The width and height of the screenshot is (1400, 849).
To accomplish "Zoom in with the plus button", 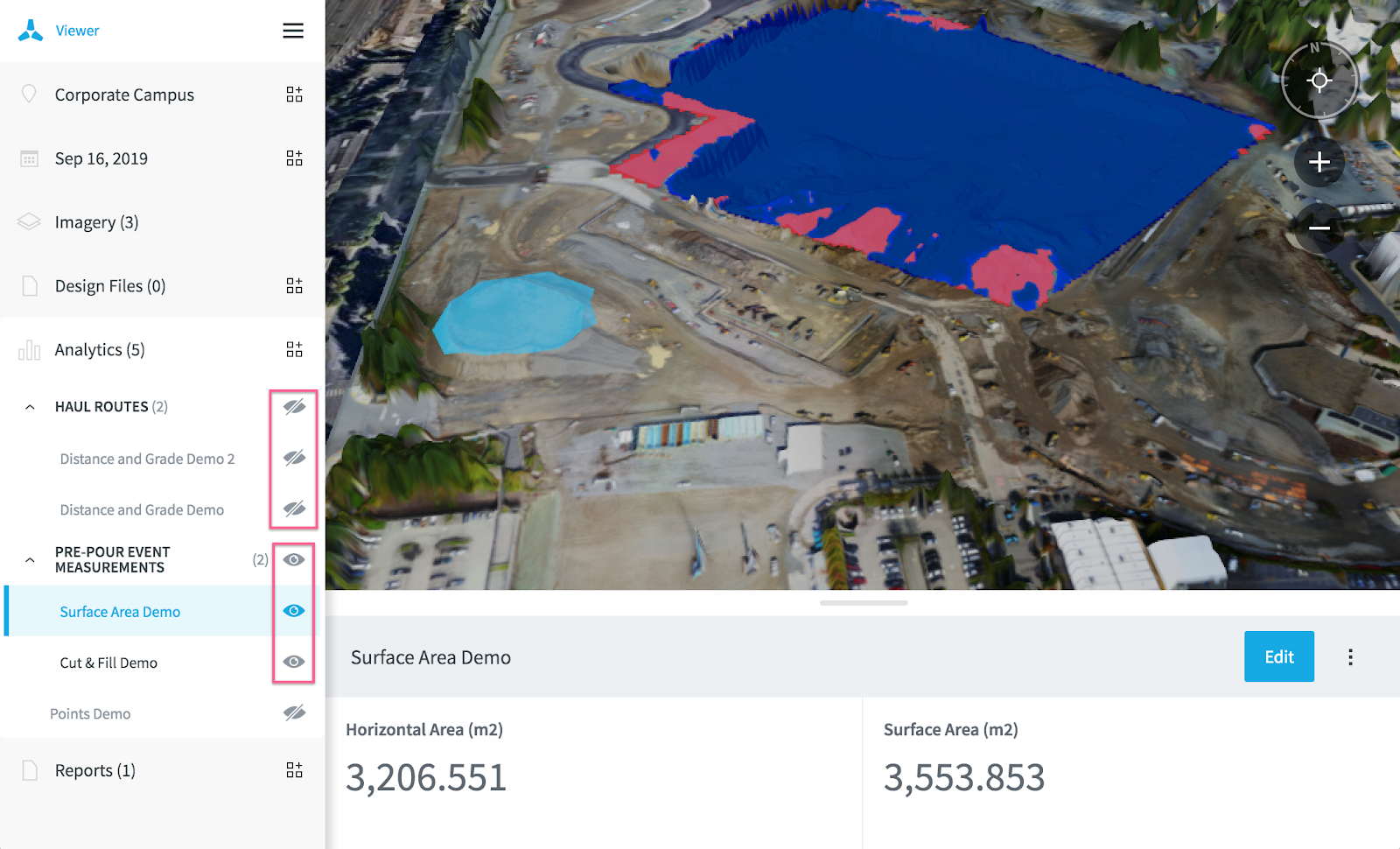I will click(1319, 162).
